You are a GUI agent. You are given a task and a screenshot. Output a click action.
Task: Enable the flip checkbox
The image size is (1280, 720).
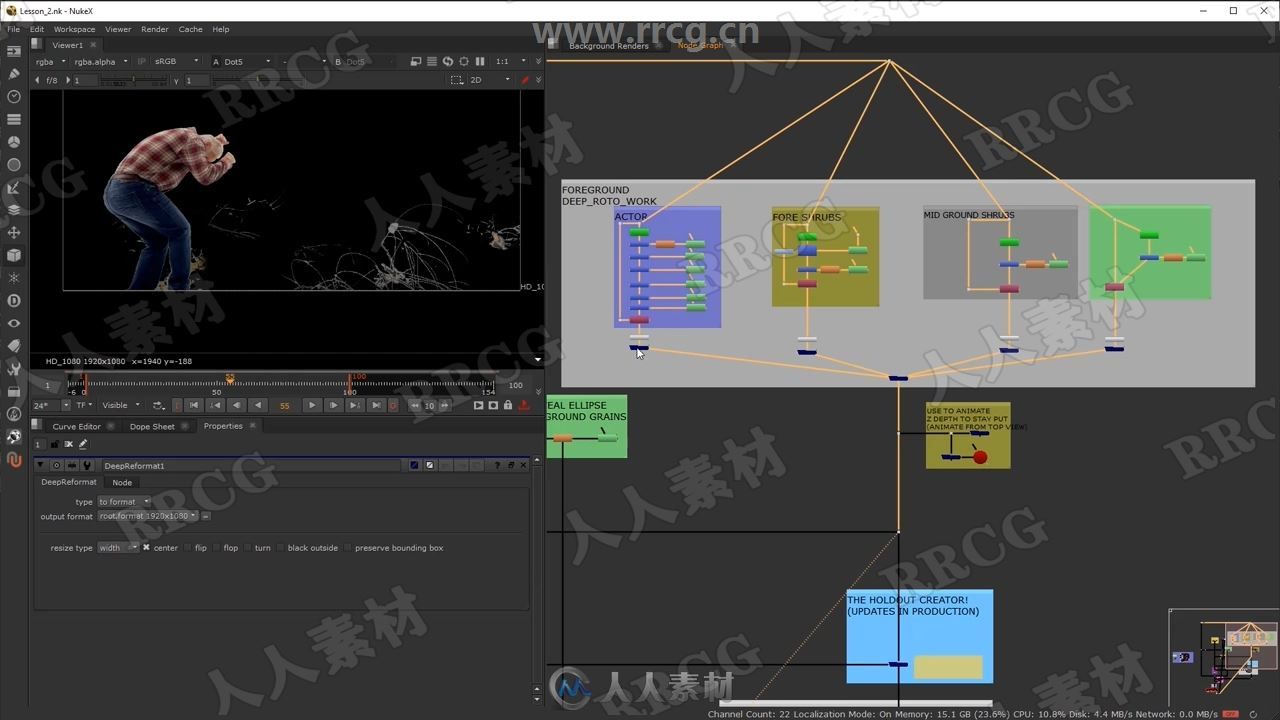[x=187, y=548]
